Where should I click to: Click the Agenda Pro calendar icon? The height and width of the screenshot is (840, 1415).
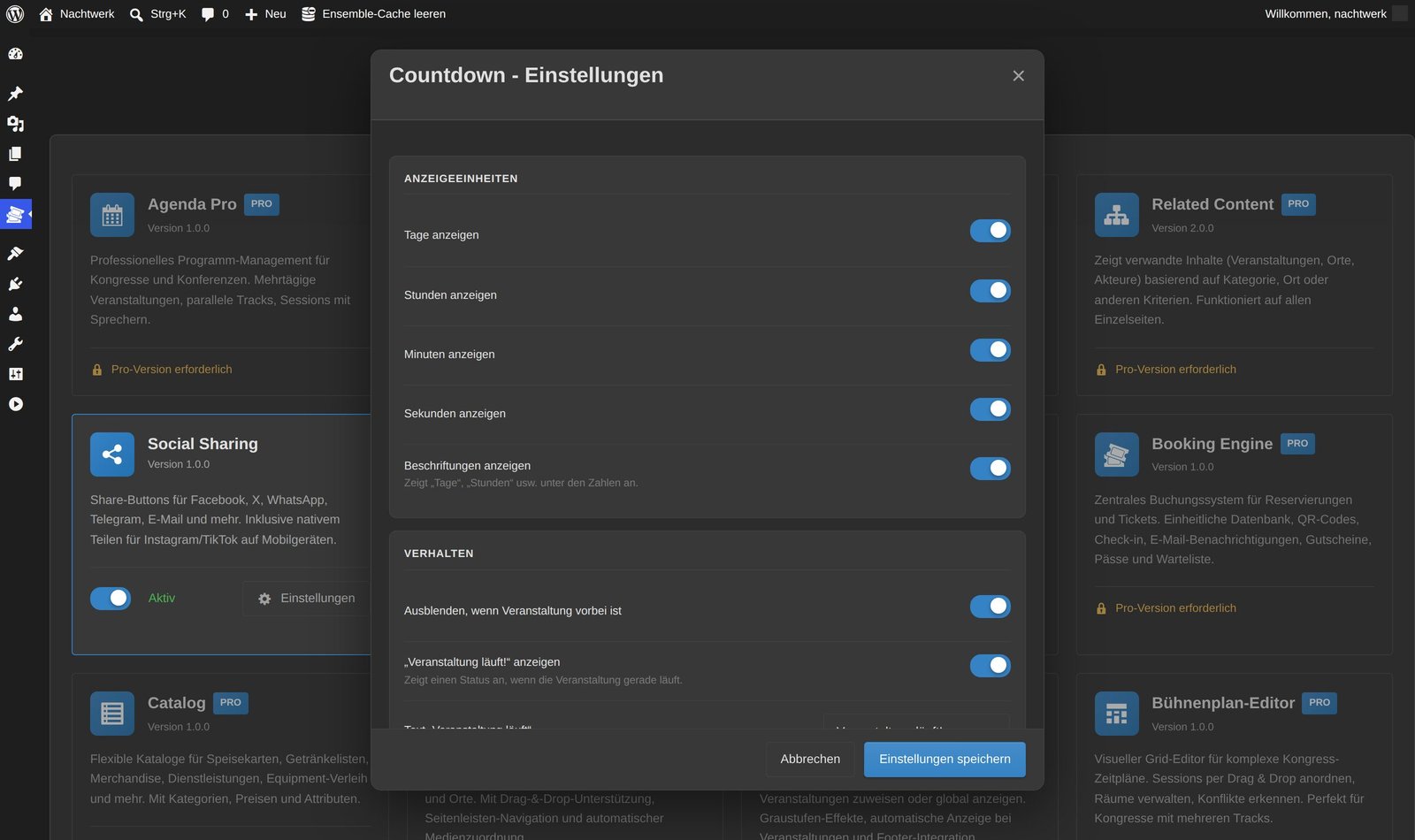(112, 215)
